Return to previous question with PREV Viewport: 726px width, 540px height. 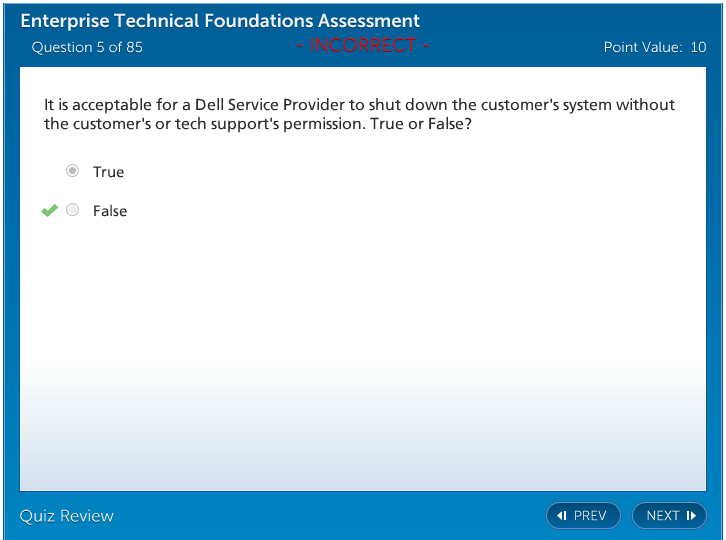tap(583, 516)
